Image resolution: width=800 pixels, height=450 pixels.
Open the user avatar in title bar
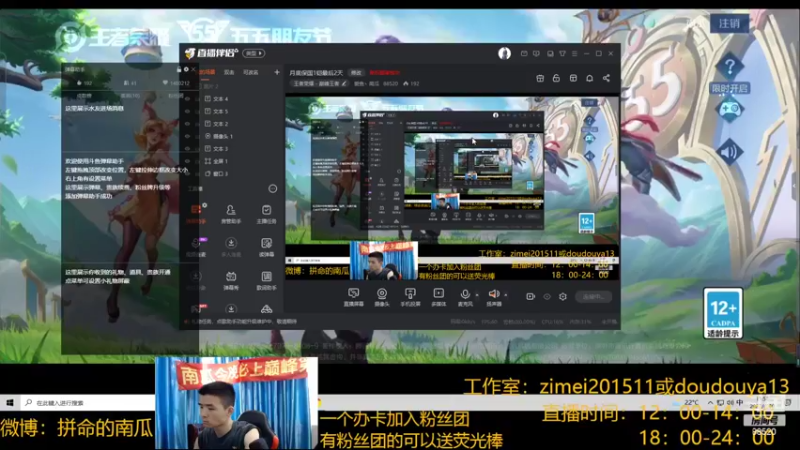[504, 53]
